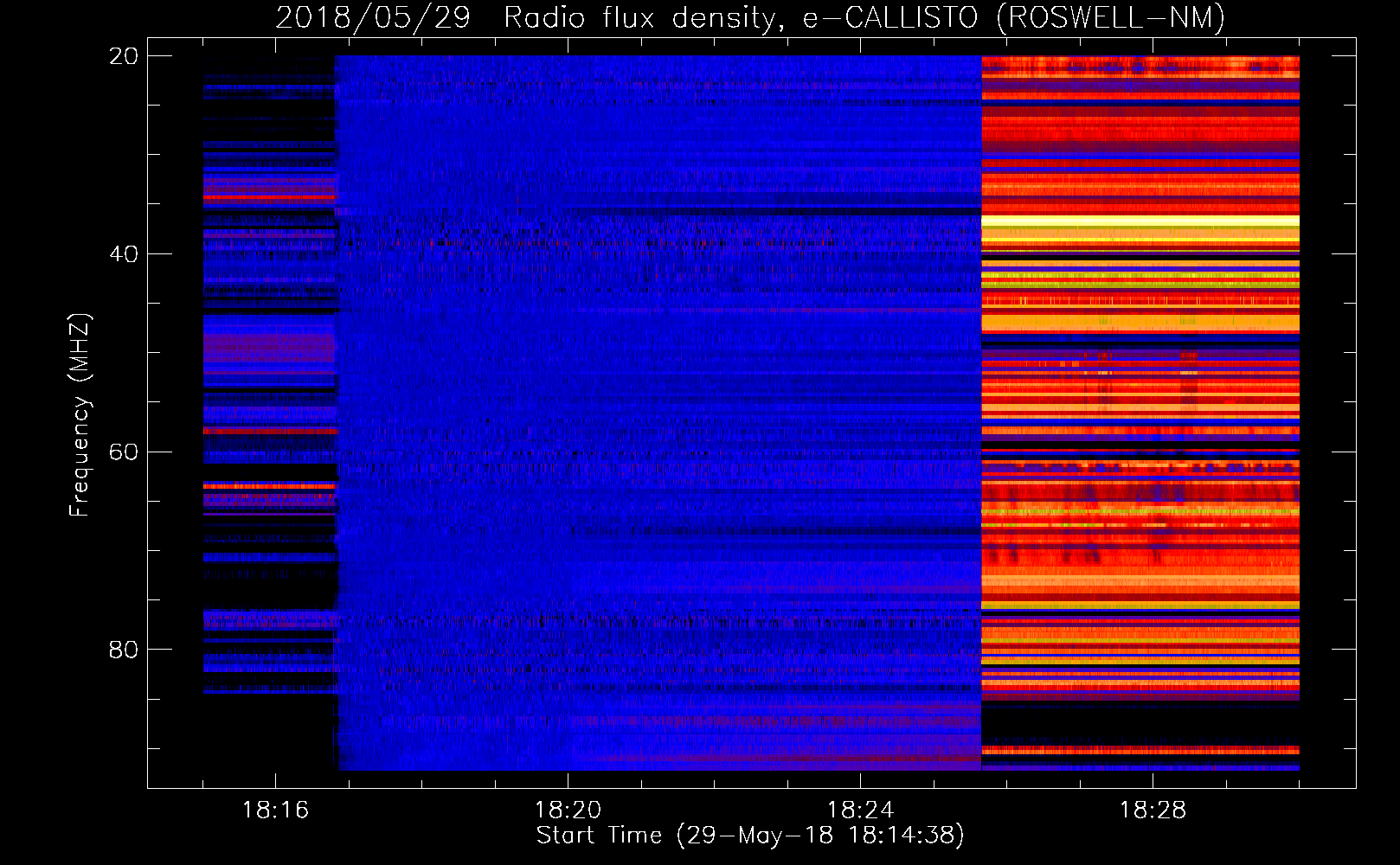Click the 18:20 time tick label
The image size is (1400, 865).
568,811
